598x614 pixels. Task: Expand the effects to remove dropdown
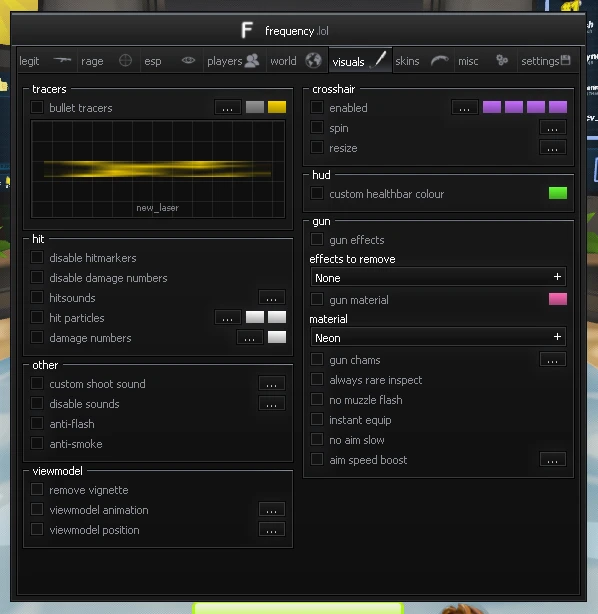pyautogui.click(x=438, y=277)
